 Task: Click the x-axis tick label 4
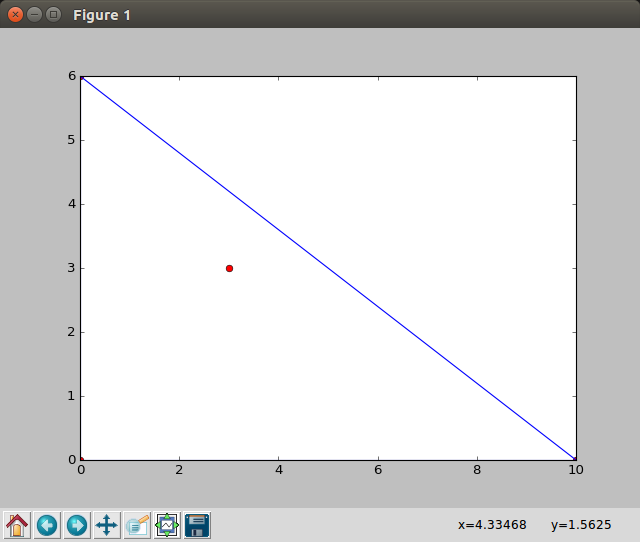279,470
